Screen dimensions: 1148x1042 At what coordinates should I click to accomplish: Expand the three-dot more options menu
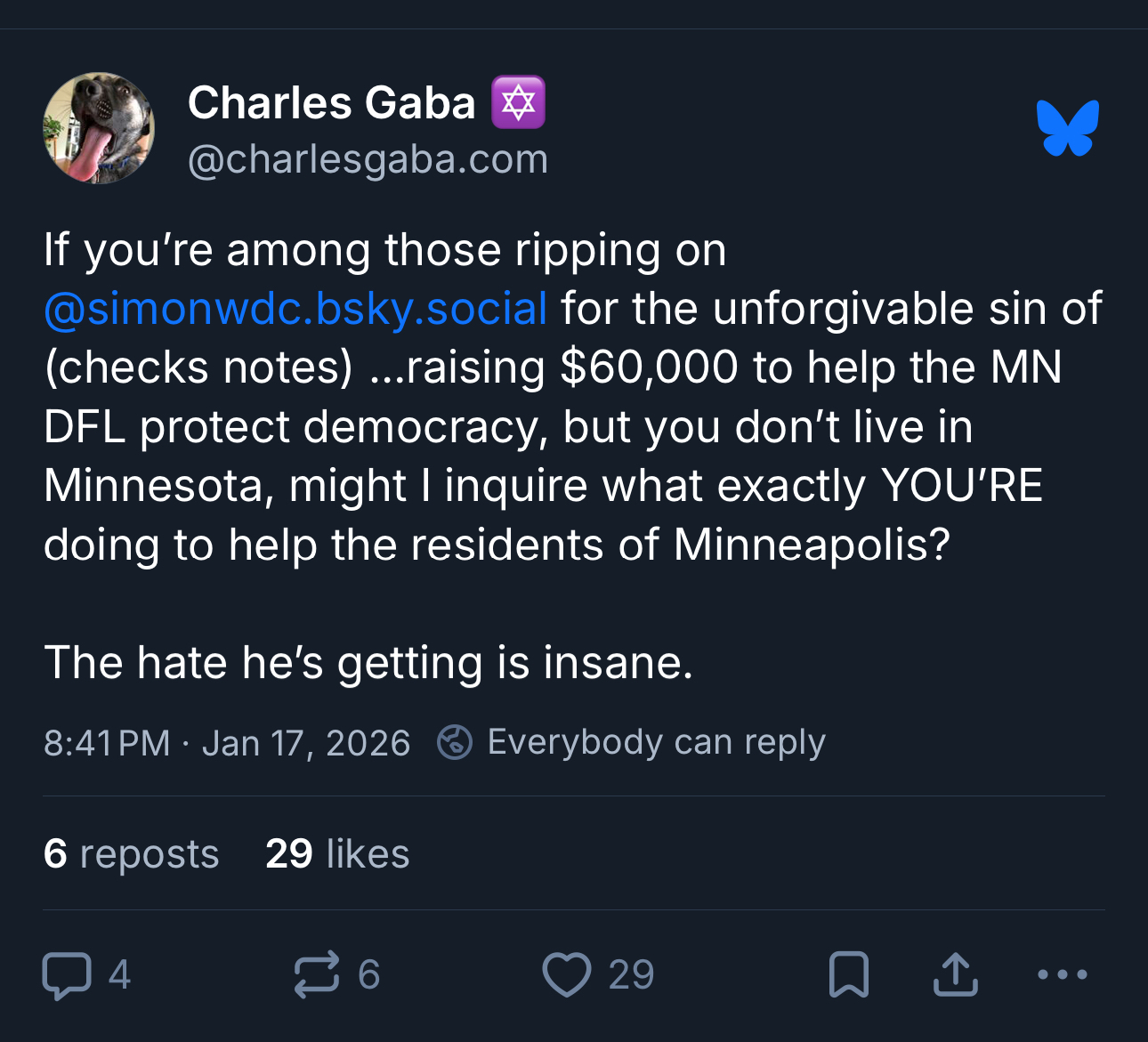pos(1063,975)
